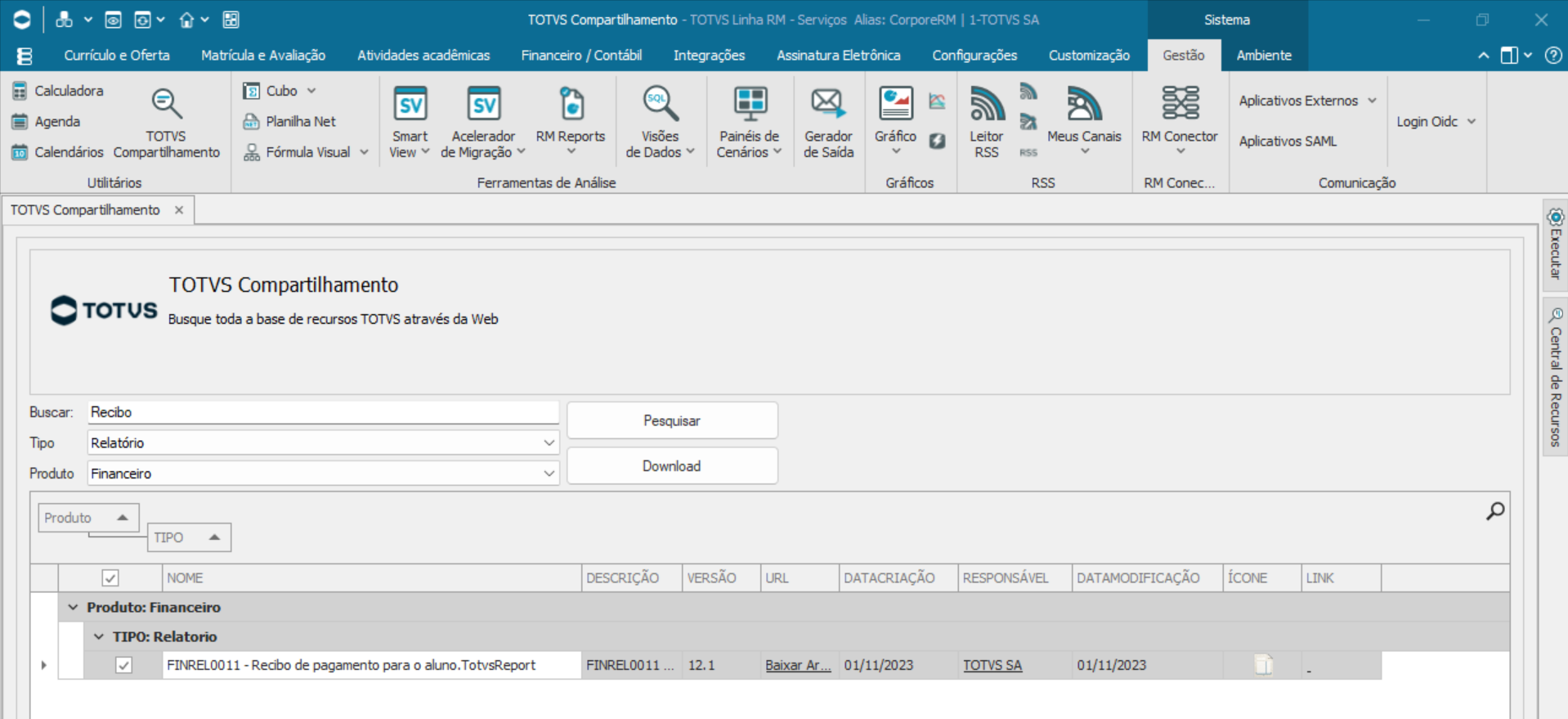1568x719 pixels.
Task: Sort by the NOME column header
Action: (x=372, y=578)
